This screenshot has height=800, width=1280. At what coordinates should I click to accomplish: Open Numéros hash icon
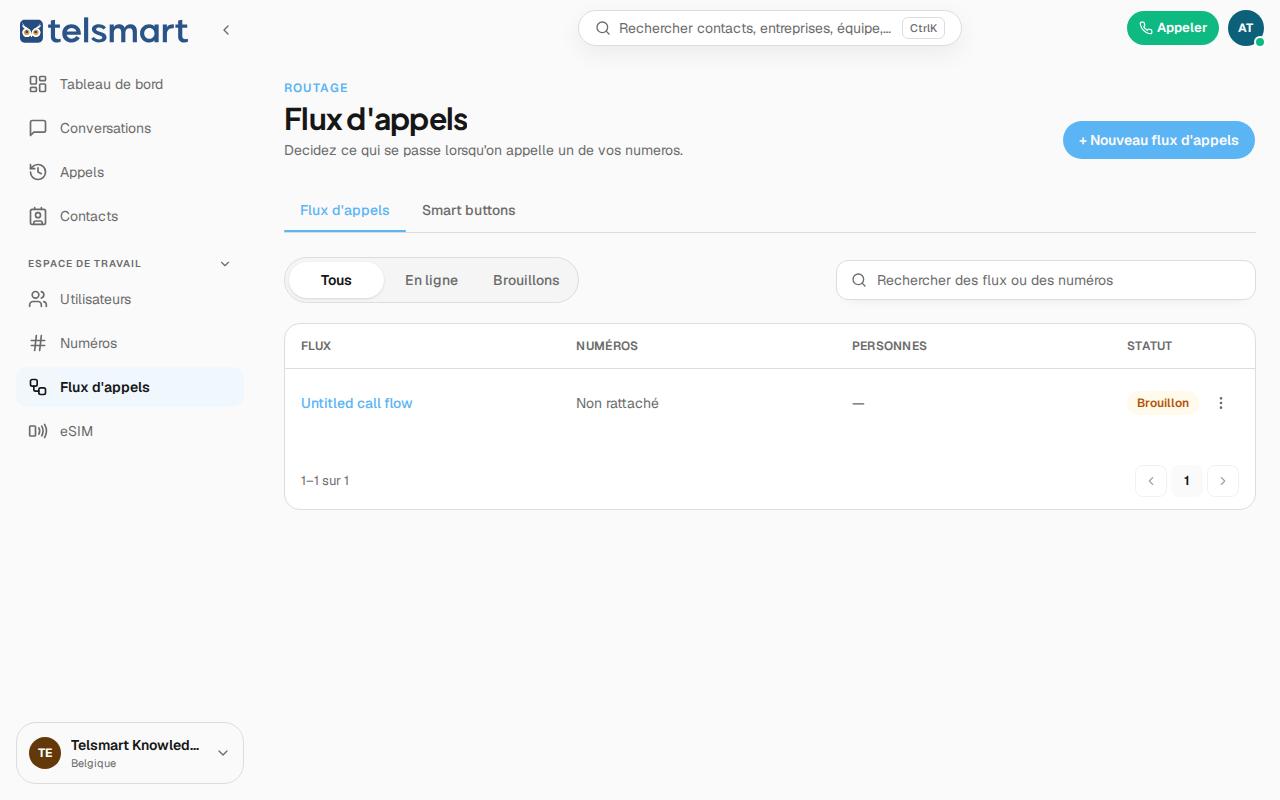coord(38,343)
